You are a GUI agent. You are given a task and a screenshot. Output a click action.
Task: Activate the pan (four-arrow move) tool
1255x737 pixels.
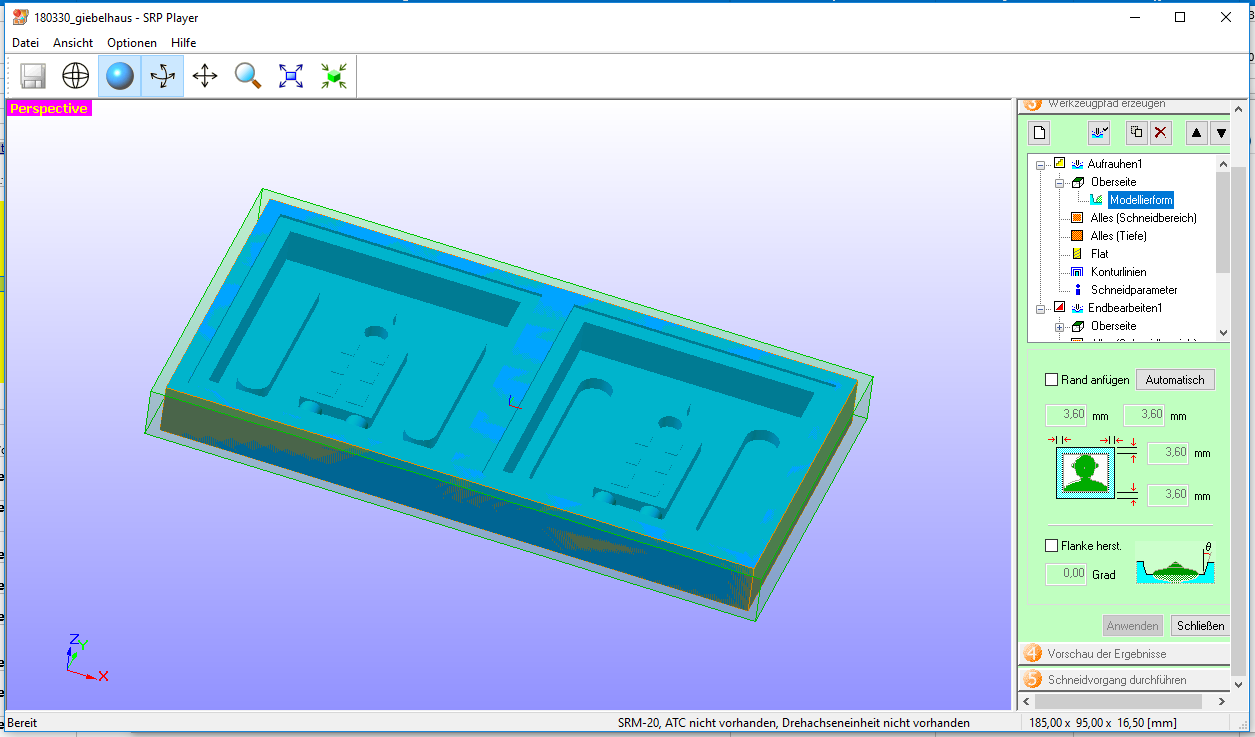[205, 76]
